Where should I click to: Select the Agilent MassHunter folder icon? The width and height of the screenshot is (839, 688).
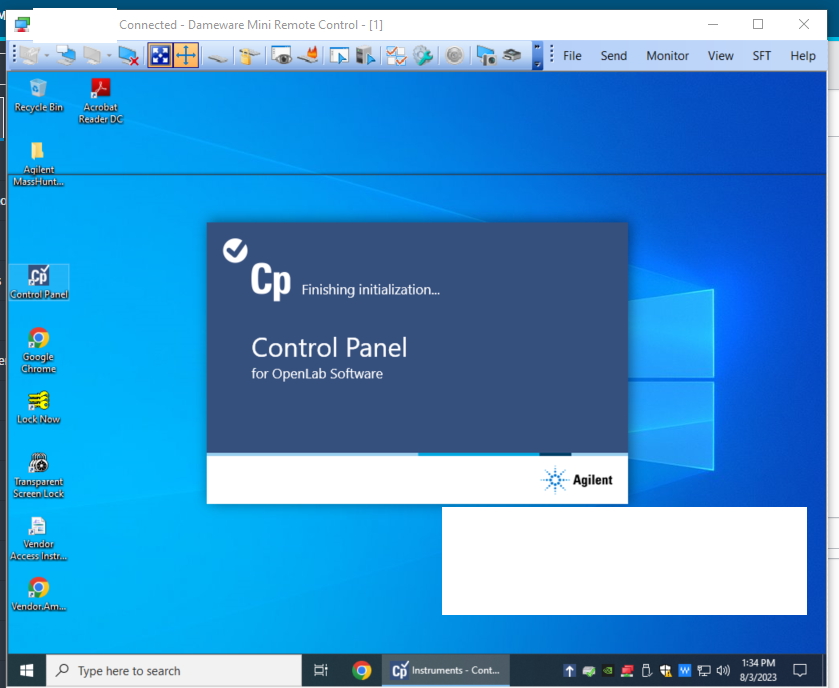click(x=38, y=164)
